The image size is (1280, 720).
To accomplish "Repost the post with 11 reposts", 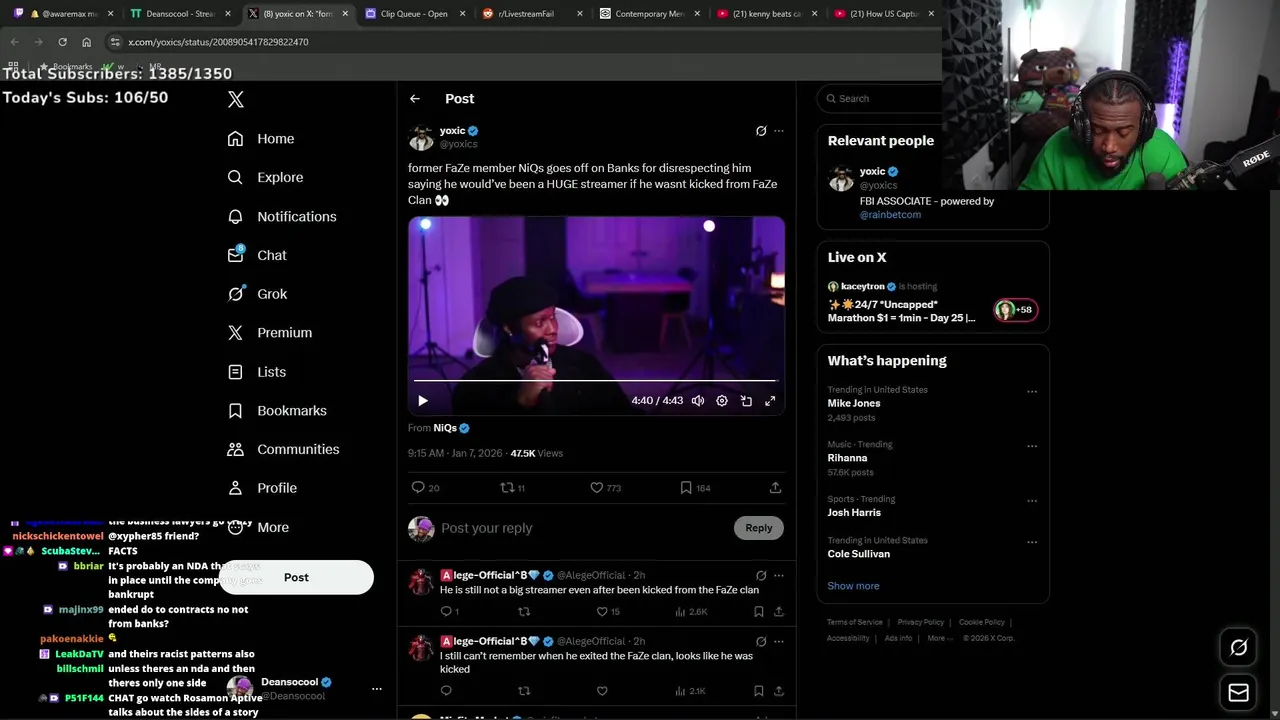I will point(507,488).
